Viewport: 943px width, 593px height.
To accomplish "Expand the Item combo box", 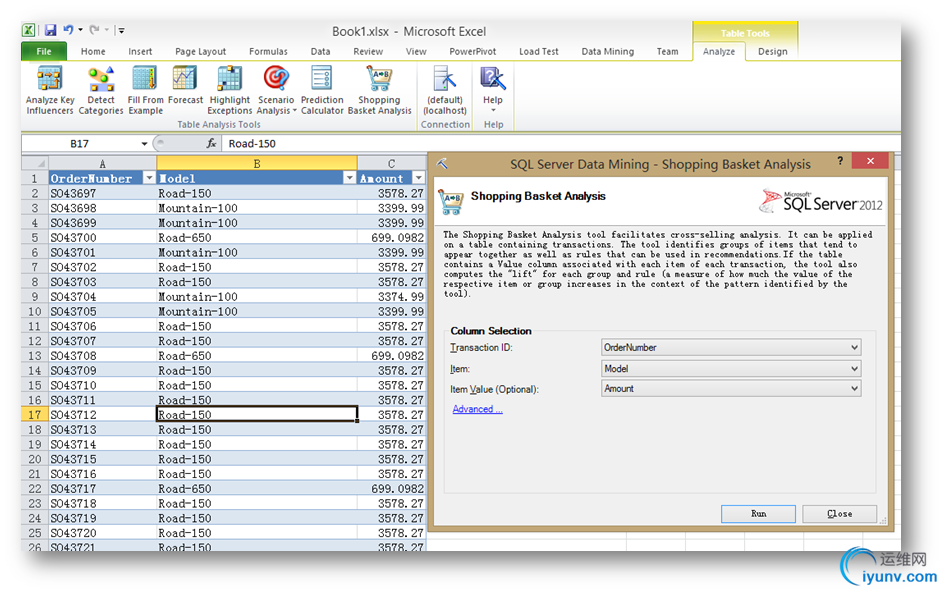I will tap(854, 369).
